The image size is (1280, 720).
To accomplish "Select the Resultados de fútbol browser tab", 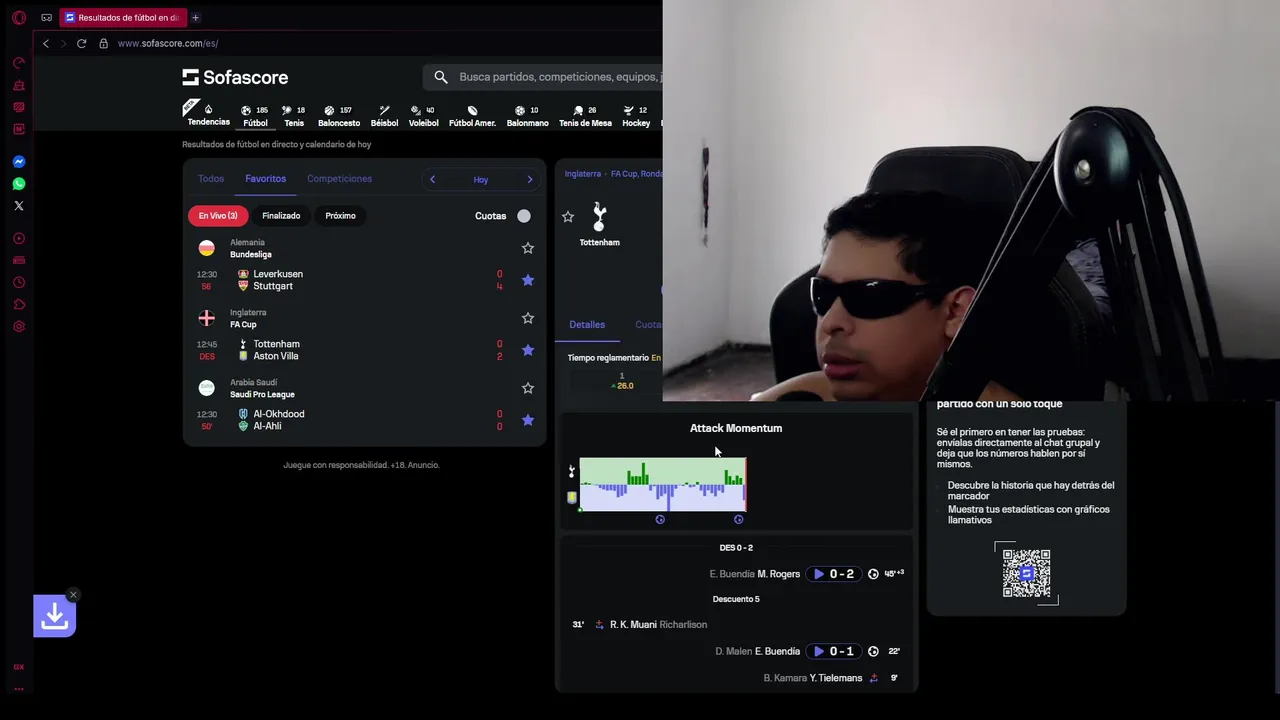I will 122,17.
